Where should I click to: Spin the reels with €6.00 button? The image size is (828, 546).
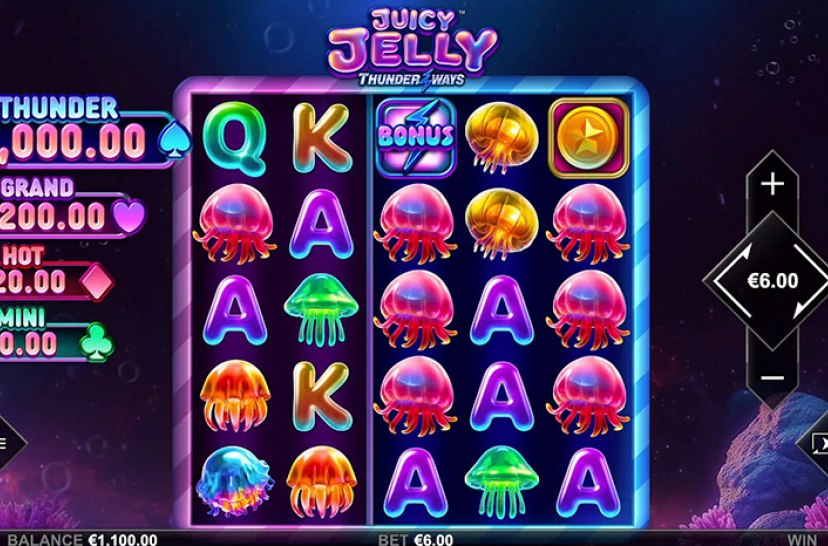click(x=772, y=280)
